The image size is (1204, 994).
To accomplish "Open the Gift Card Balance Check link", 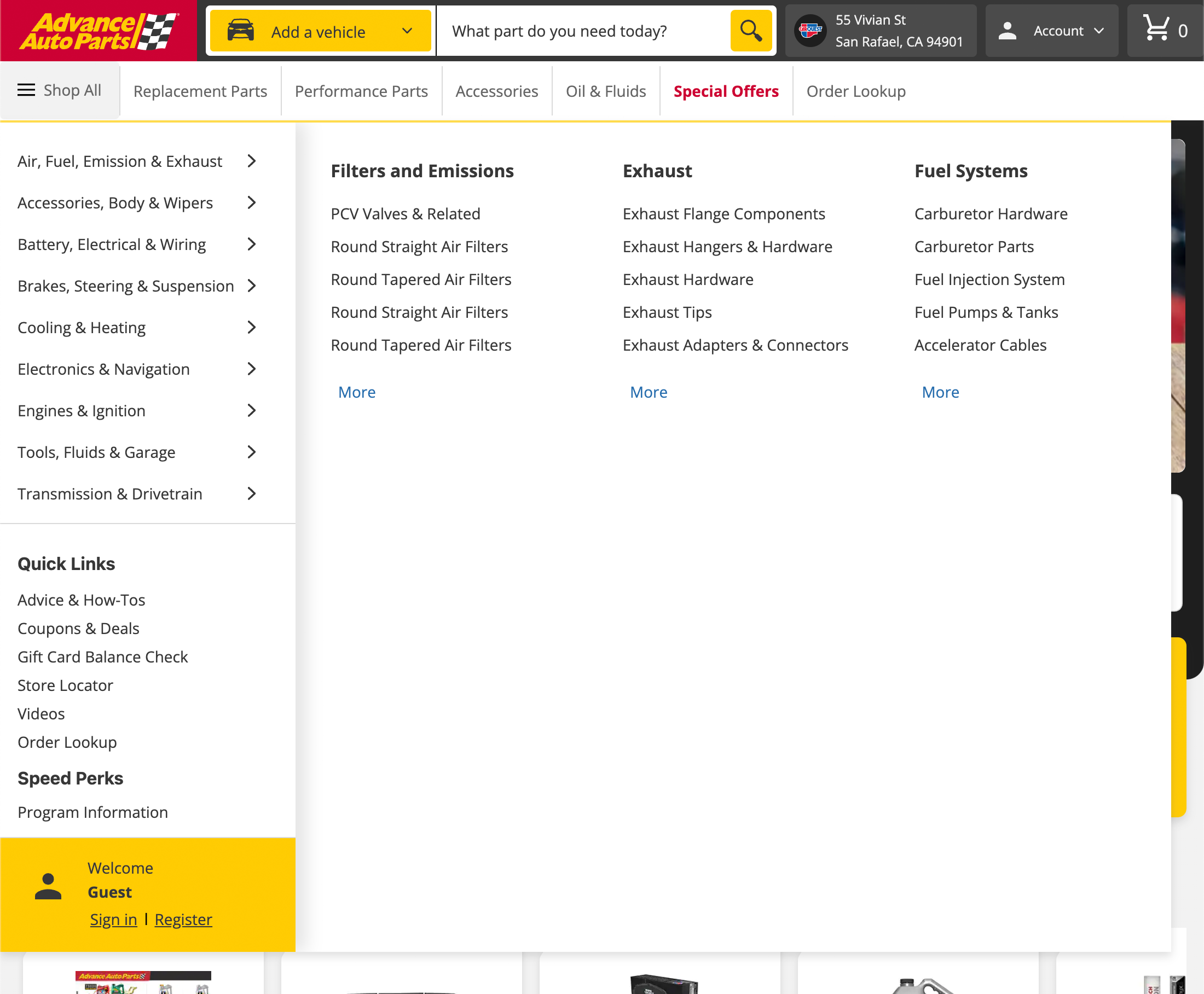I will click(x=102, y=657).
